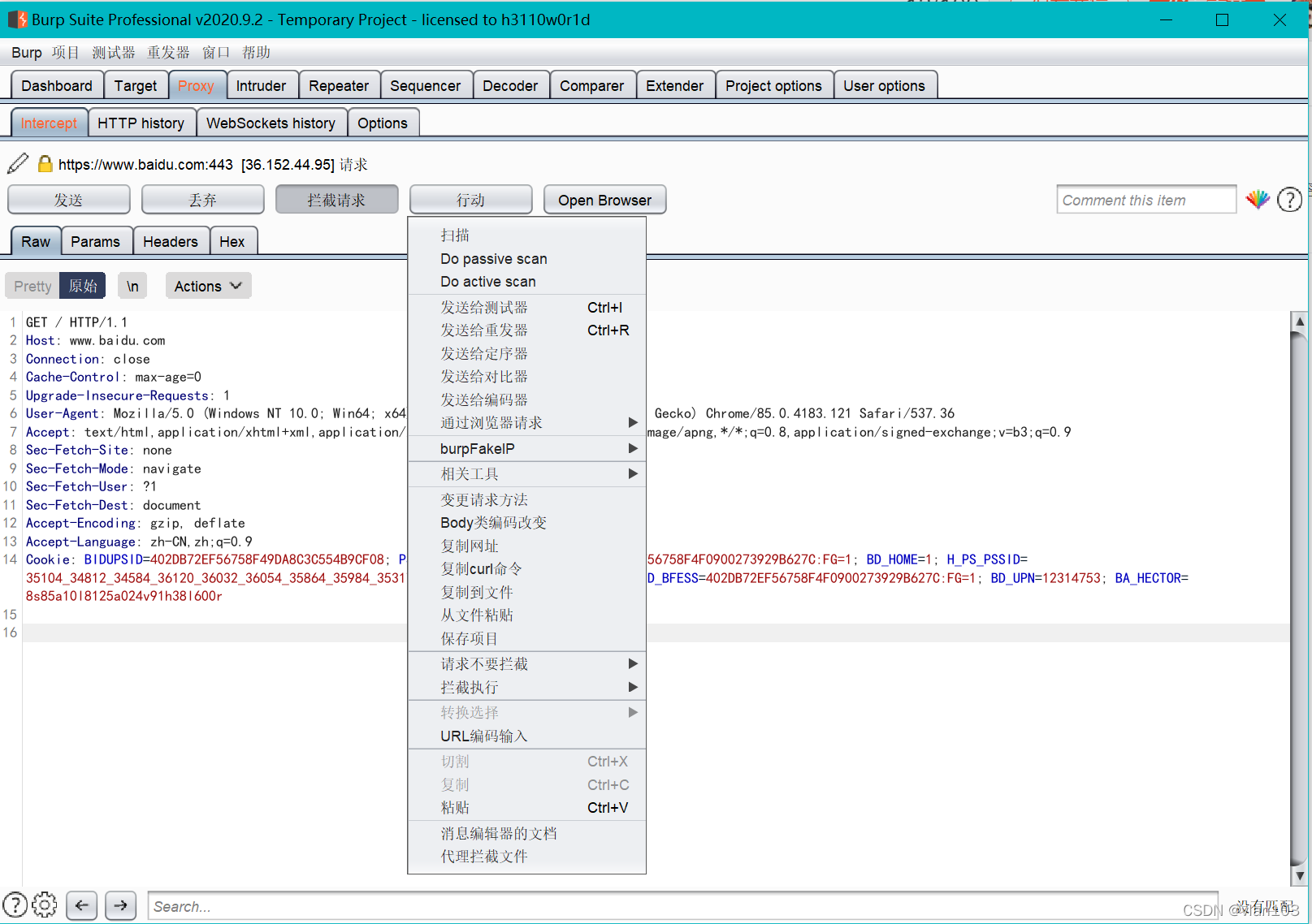Click editor scrollbar down arrow
This screenshot has width=1312, height=924.
click(x=1299, y=875)
